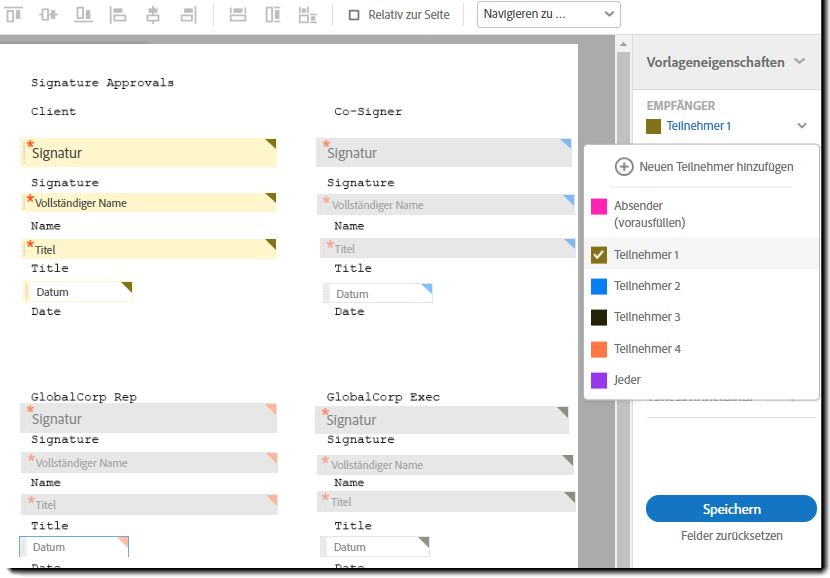Screen dimensions: 830x578
Task: Align selected fields to bottom edge
Action: click(83, 14)
